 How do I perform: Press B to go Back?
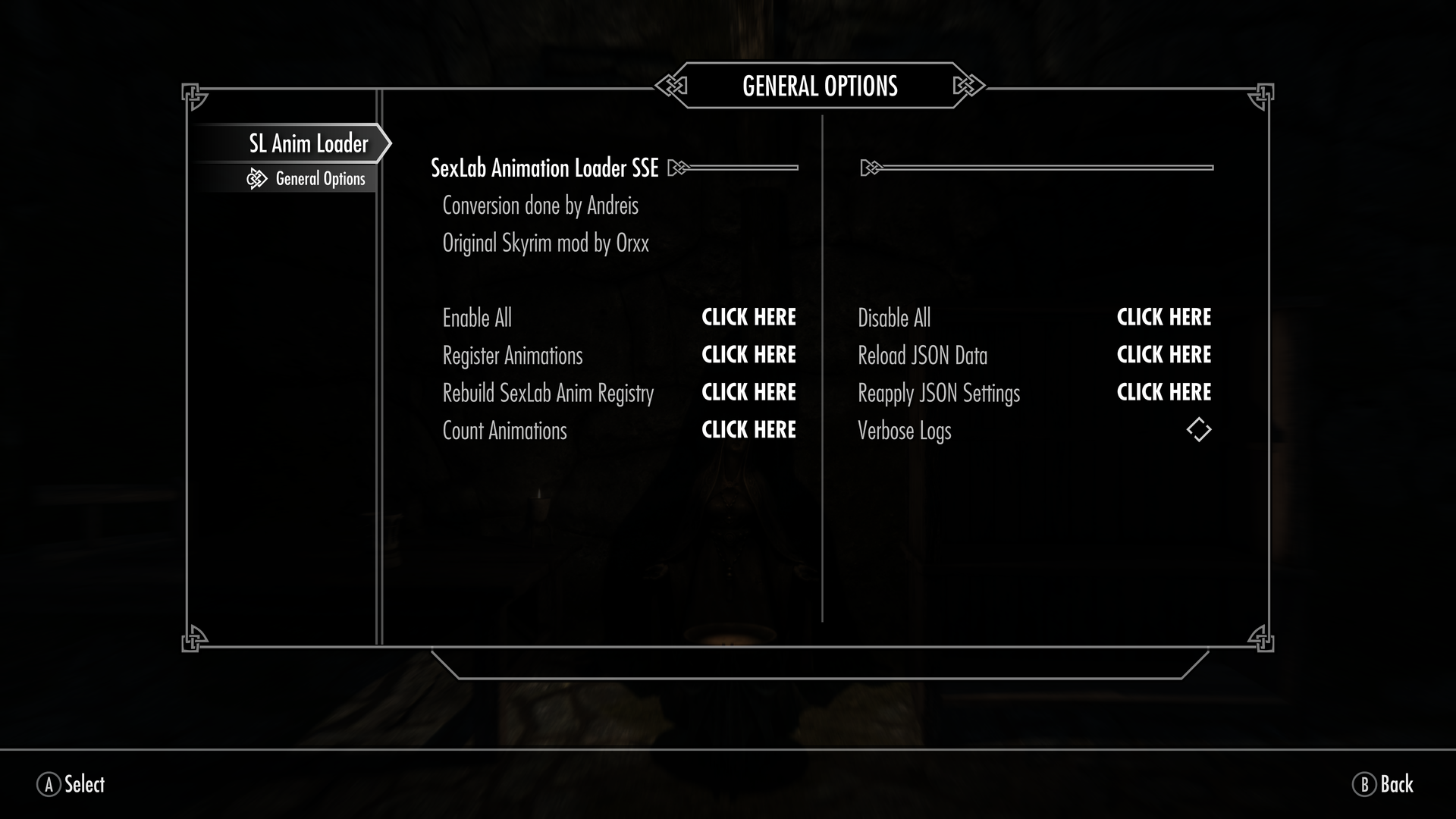(1385, 784)
